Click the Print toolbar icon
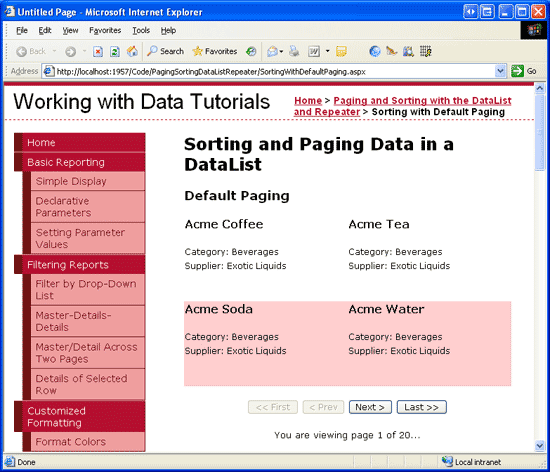The image size is (550, 472). 294,52
